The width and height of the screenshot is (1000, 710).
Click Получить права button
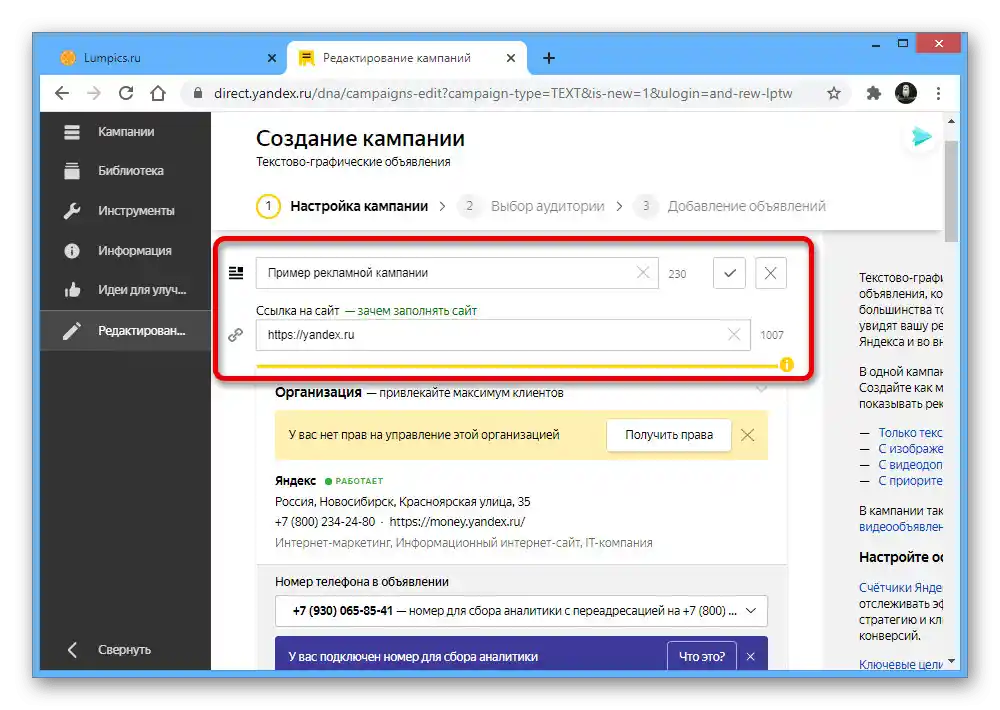pos(668,435)
